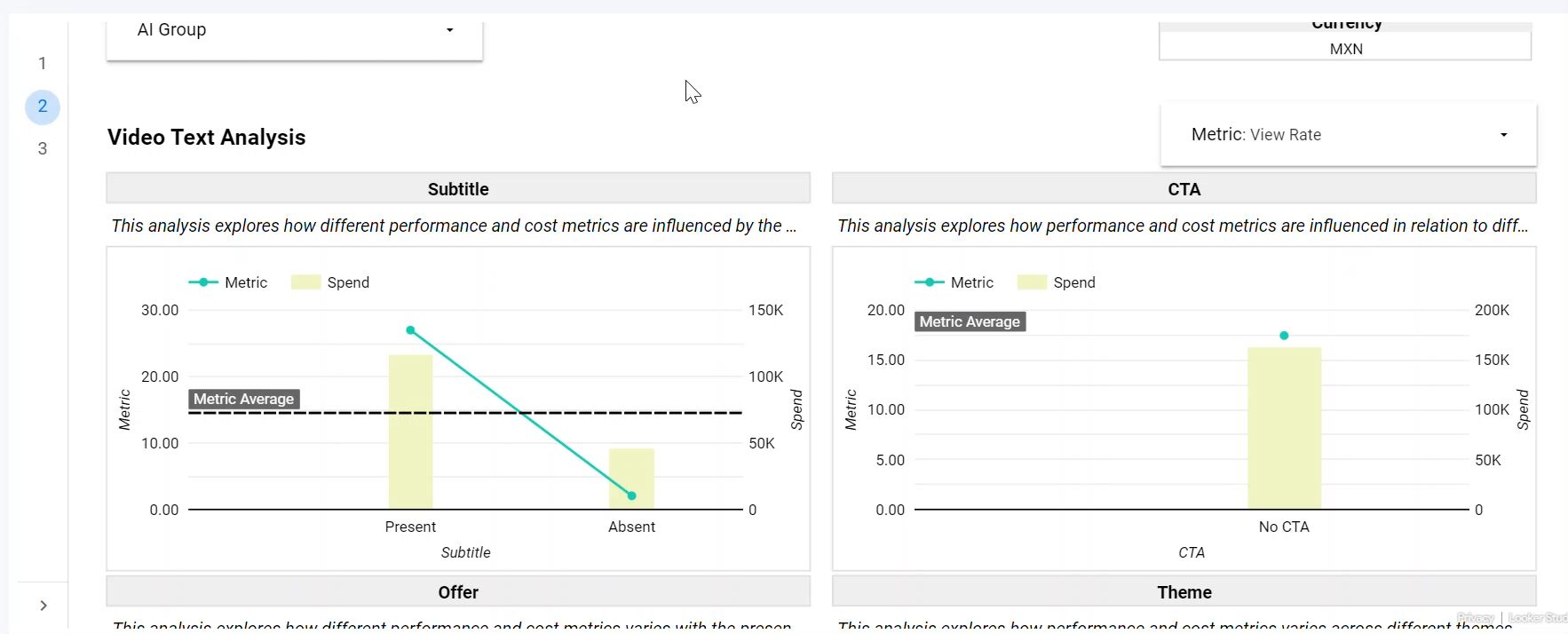Screen dimensions: 1568x634
Task: Open the AI Group dropdown
Action: pyautogui.click(x=294, y=30)
